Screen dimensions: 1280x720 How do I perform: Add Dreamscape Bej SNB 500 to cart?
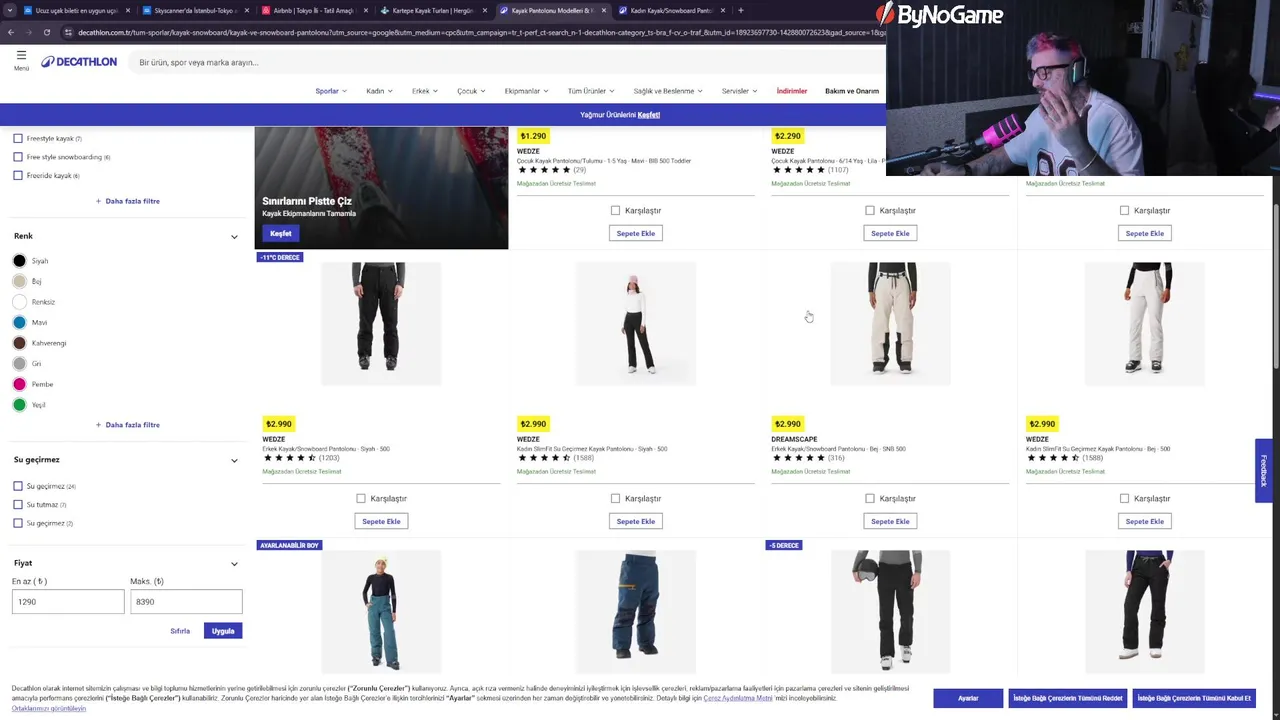890,521
